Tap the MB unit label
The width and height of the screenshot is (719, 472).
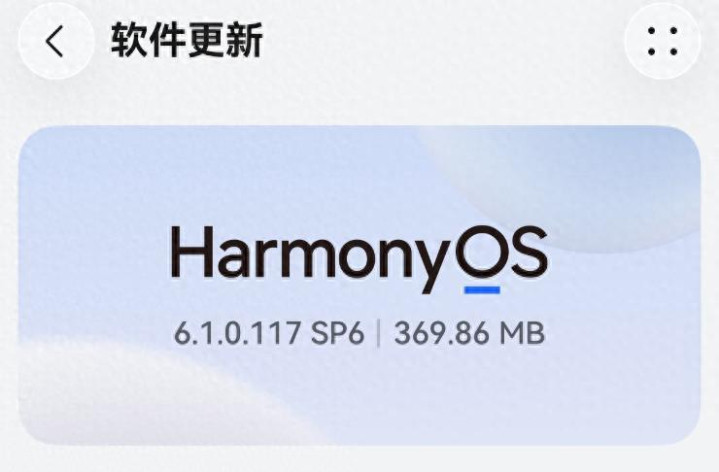coord(522,333)
